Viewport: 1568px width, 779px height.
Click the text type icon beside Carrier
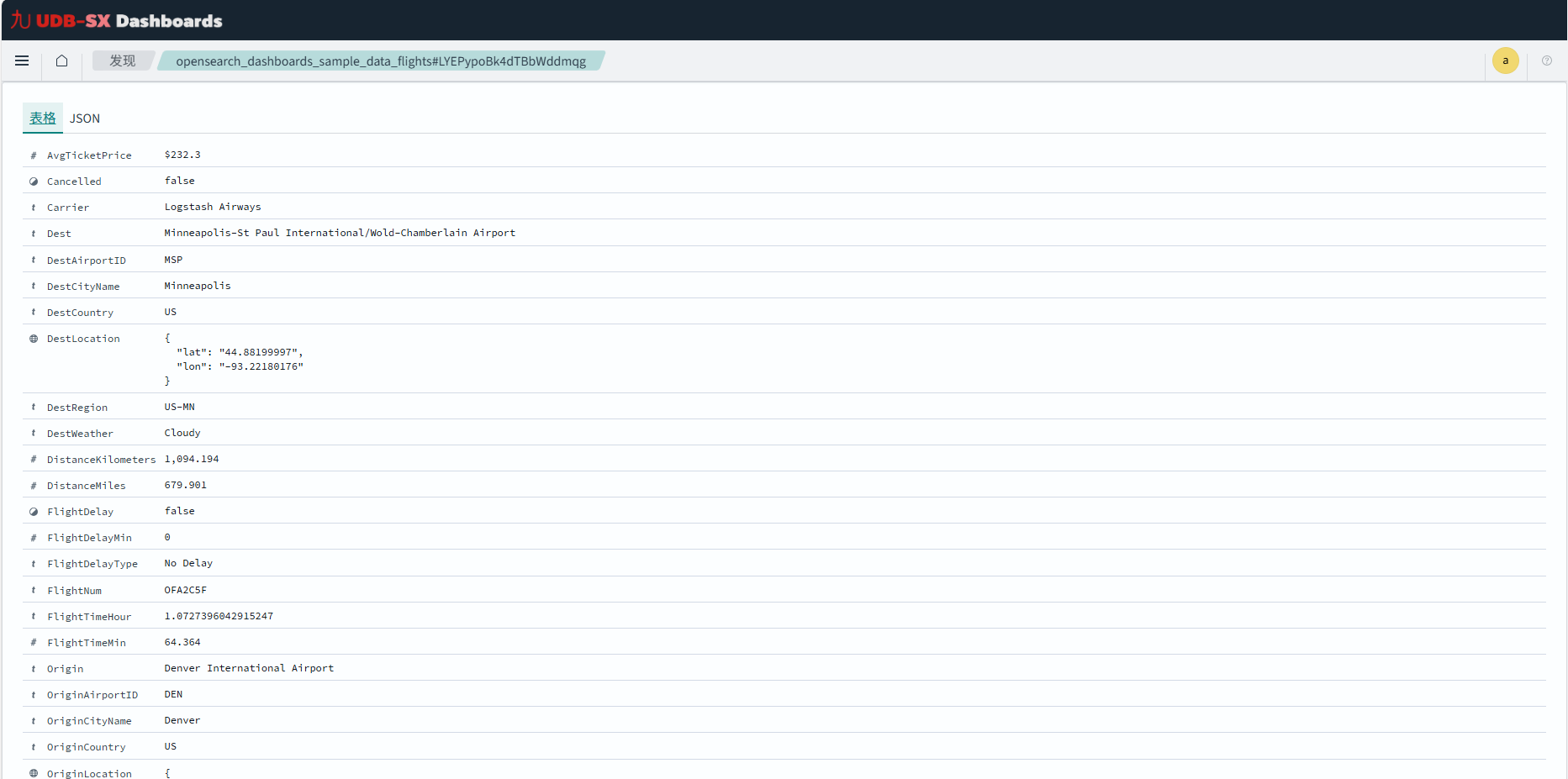coord(33,207)
